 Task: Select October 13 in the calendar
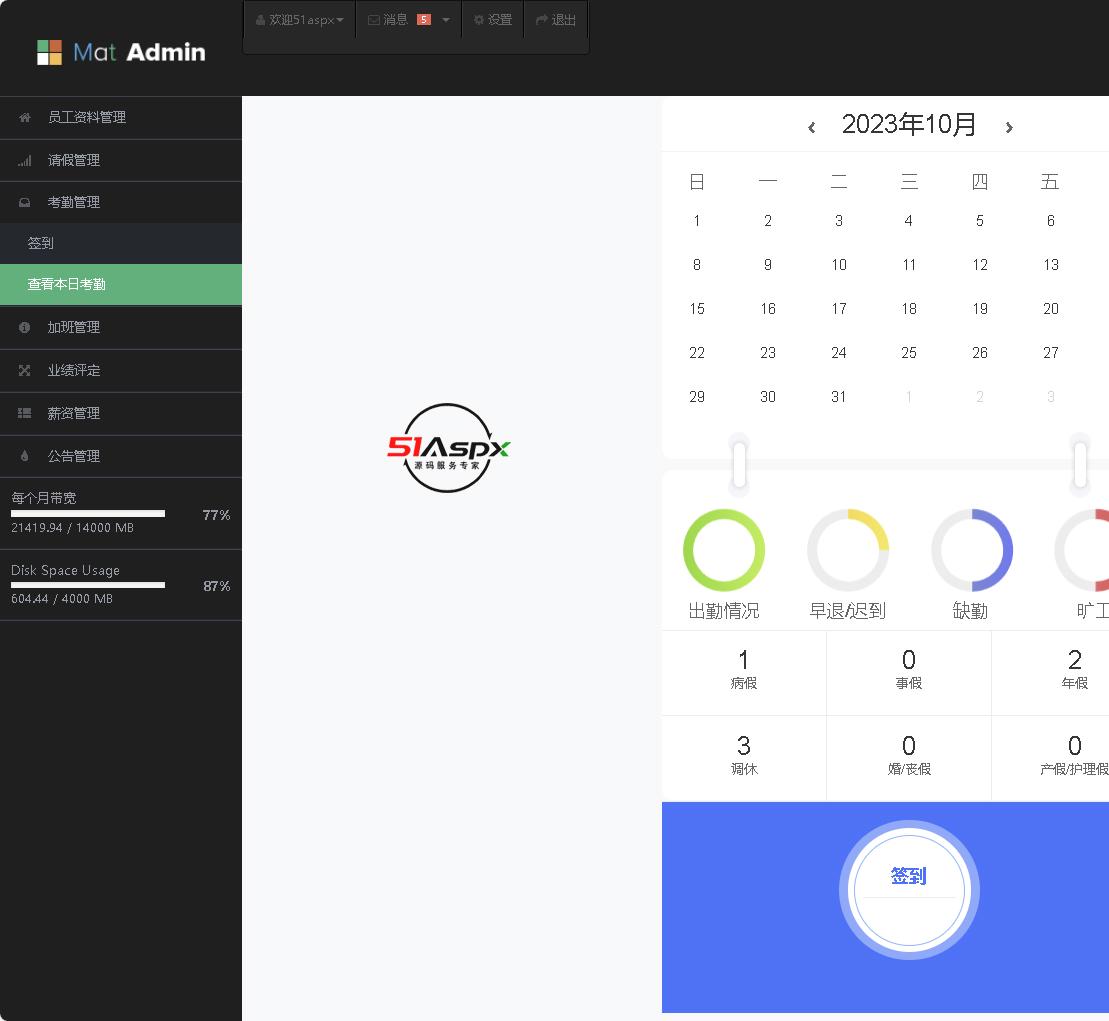(x=1051, y=264)
